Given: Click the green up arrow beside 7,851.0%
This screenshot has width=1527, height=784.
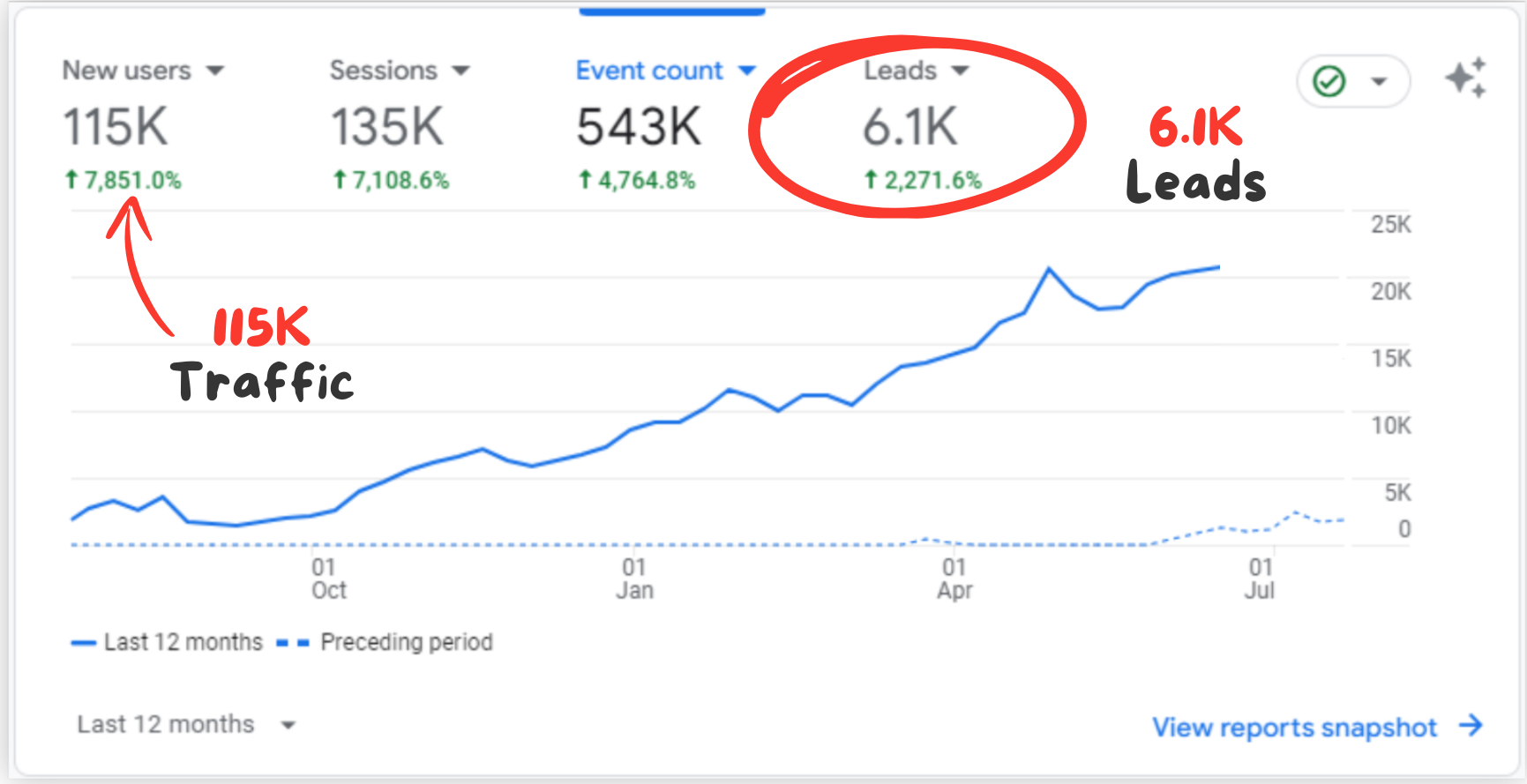Looking at the screenshot, I should pos(71,180).
